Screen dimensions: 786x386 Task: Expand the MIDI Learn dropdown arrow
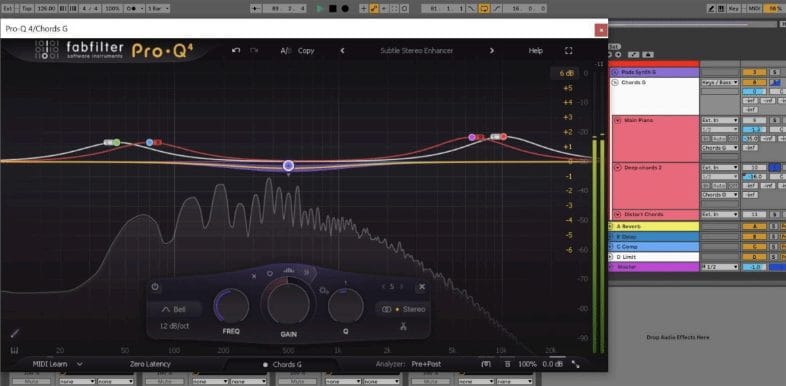click(79, 364)
